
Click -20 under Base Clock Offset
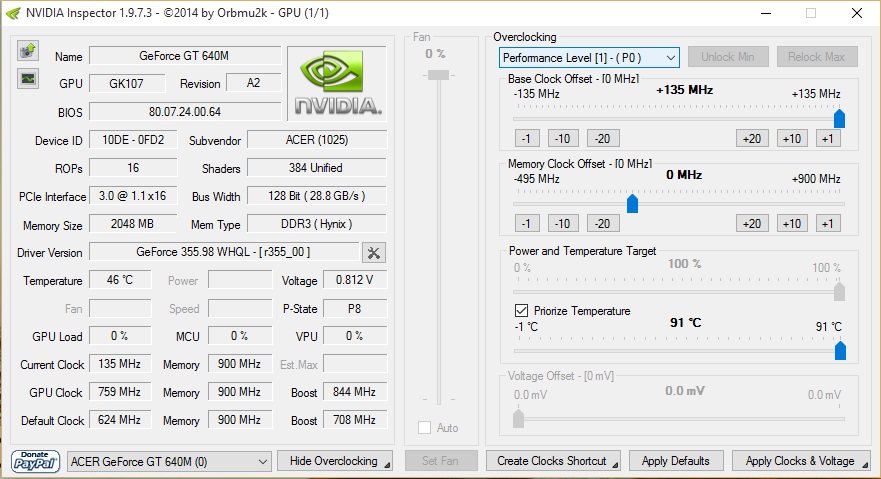[x=603, y=138]
